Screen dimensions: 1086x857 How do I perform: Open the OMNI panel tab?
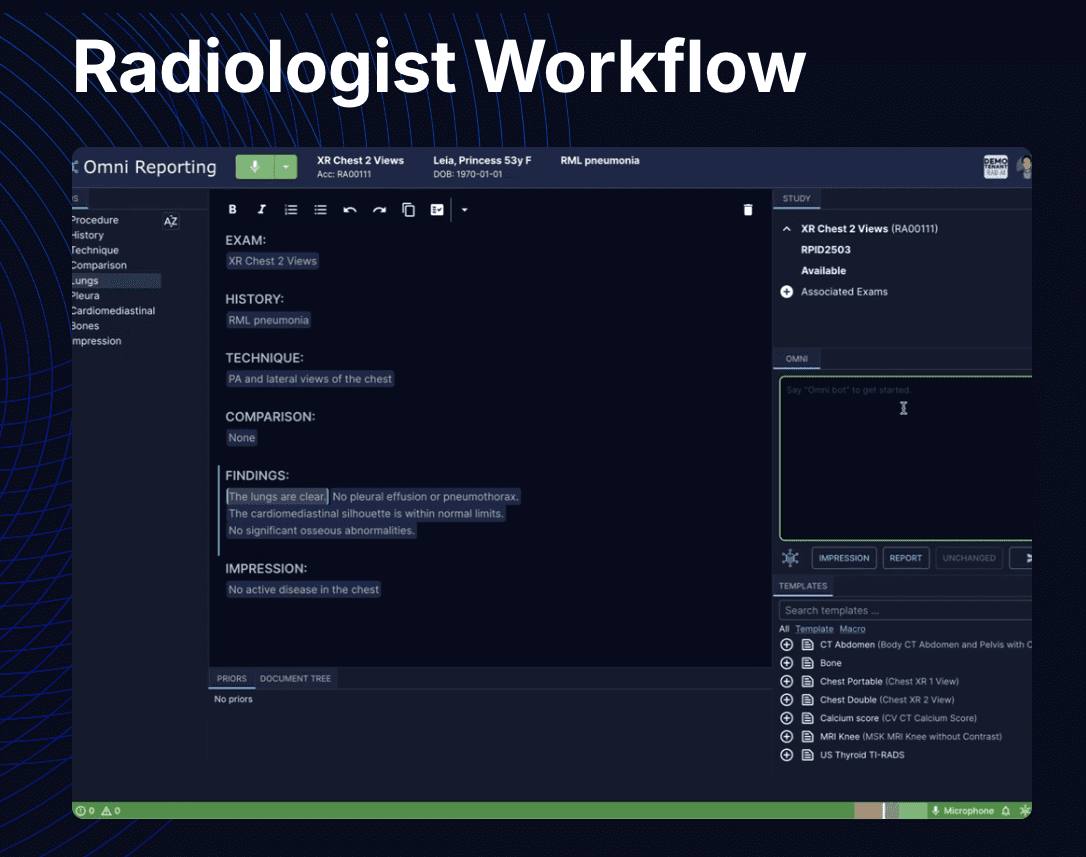(x=796, y=358)
